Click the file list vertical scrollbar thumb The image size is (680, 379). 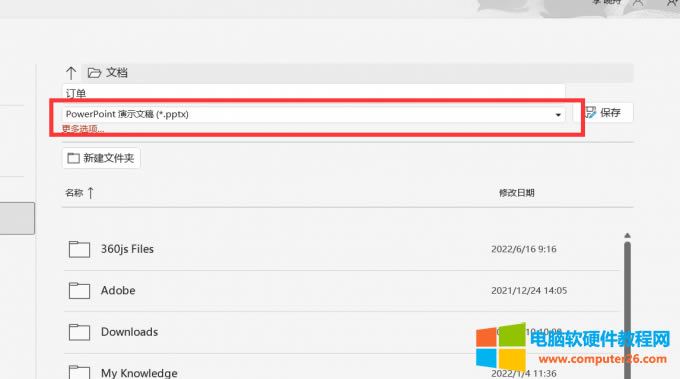tap(627, 310)
